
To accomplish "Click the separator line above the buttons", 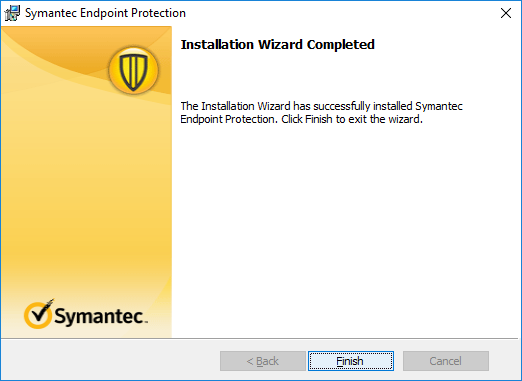I will [261, 339].
